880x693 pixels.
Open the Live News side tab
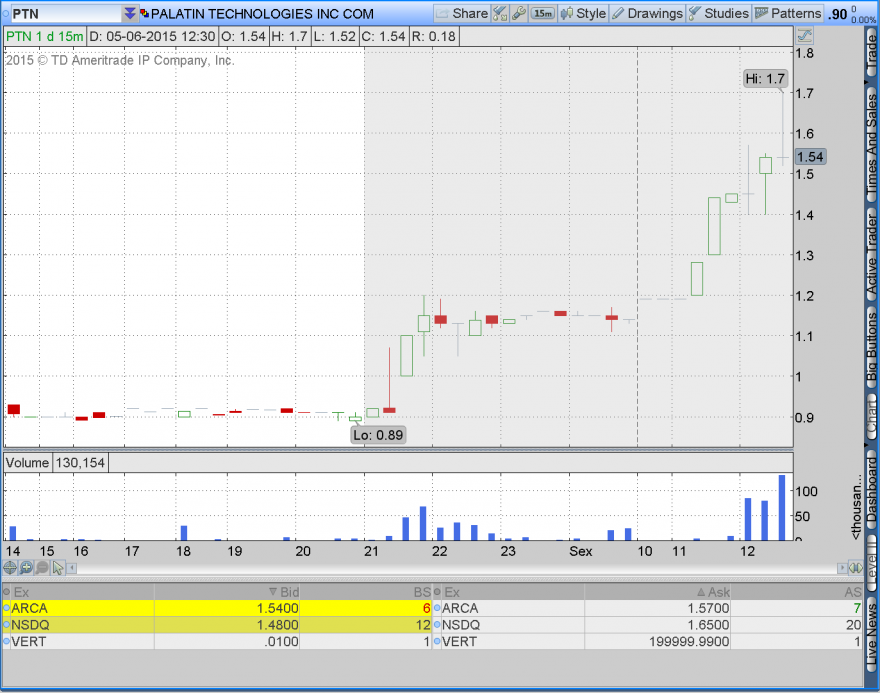click(x=872, y=634)
